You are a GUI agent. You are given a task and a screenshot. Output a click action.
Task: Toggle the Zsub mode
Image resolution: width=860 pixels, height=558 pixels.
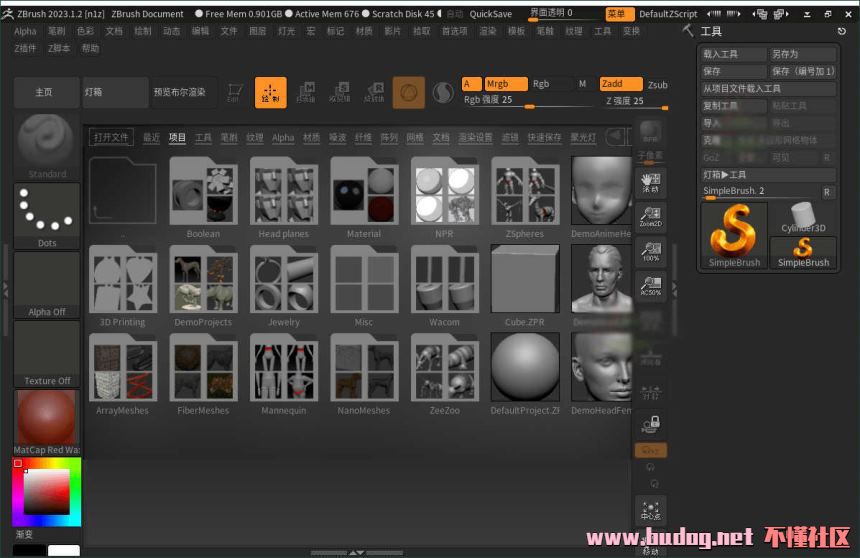tap(657, 85)
